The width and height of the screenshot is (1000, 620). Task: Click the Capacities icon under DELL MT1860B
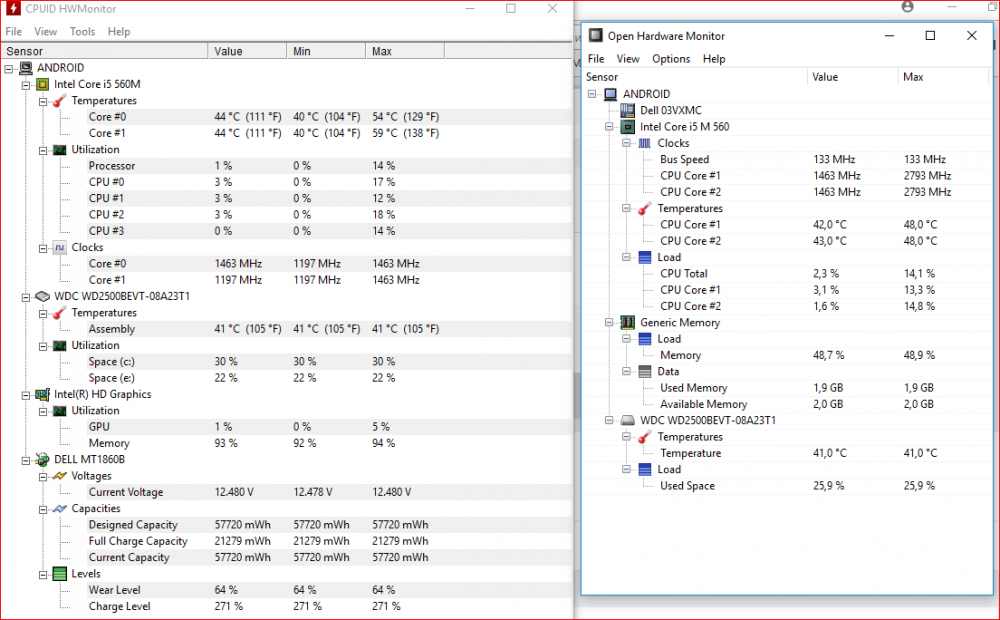tap(60, 508)
